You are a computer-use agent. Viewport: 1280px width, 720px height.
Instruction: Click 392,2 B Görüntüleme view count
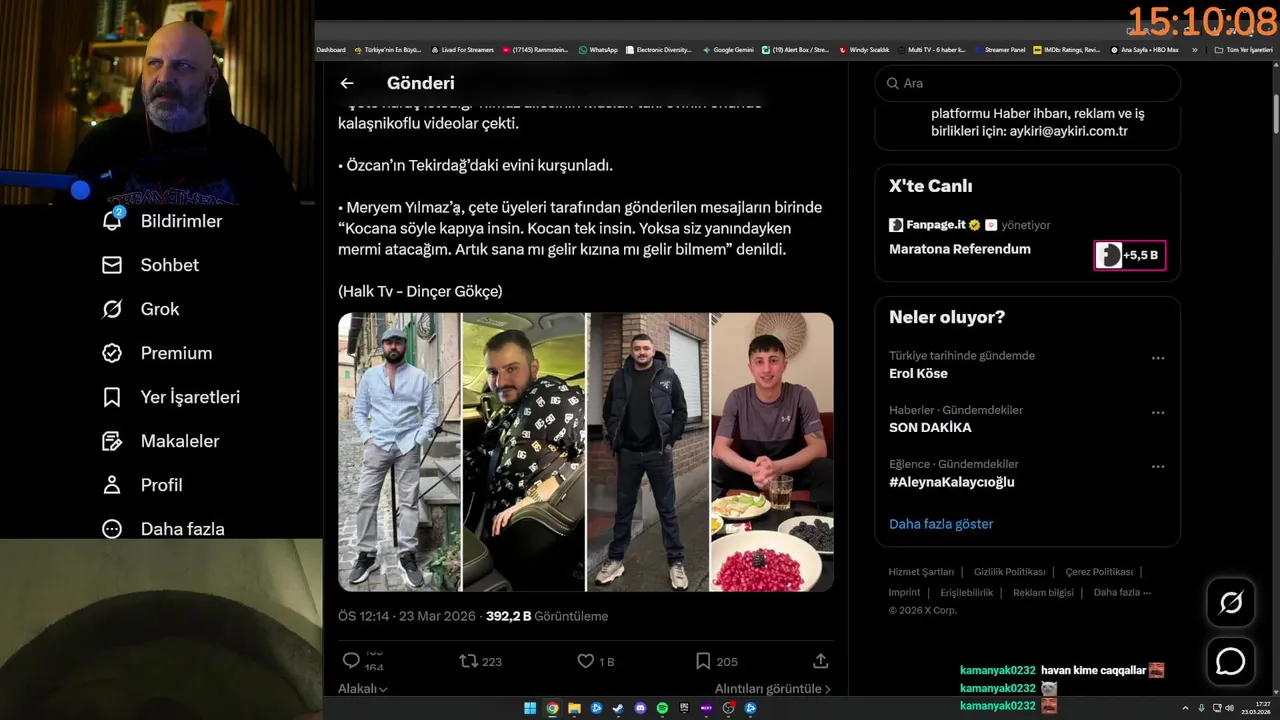pyautogui.click(x=547, y=616)
